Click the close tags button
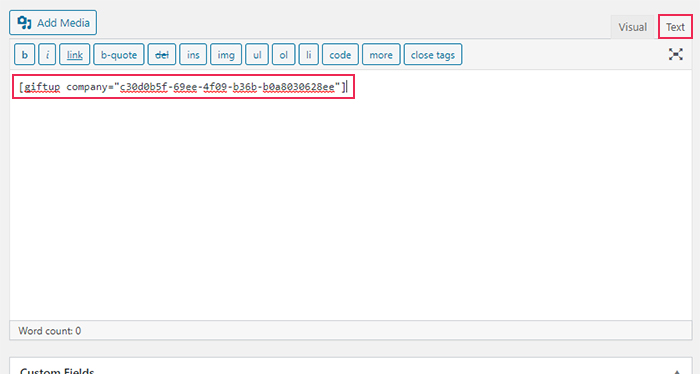The height and width of the screenshot is (374, 700). click(x=433, y=54)
